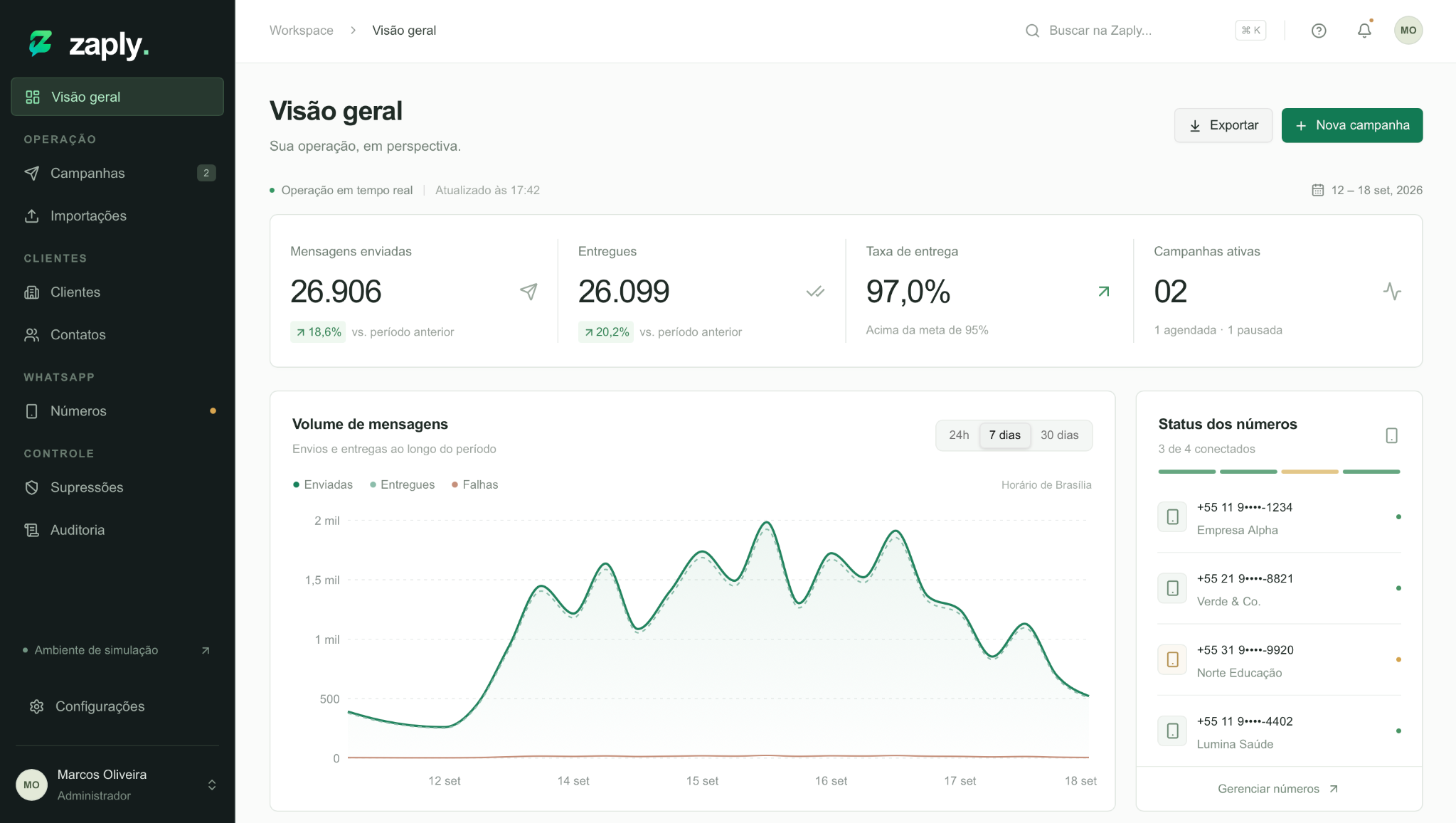
Task: Click the Nova campanha button
Action: pos(1352,125)
